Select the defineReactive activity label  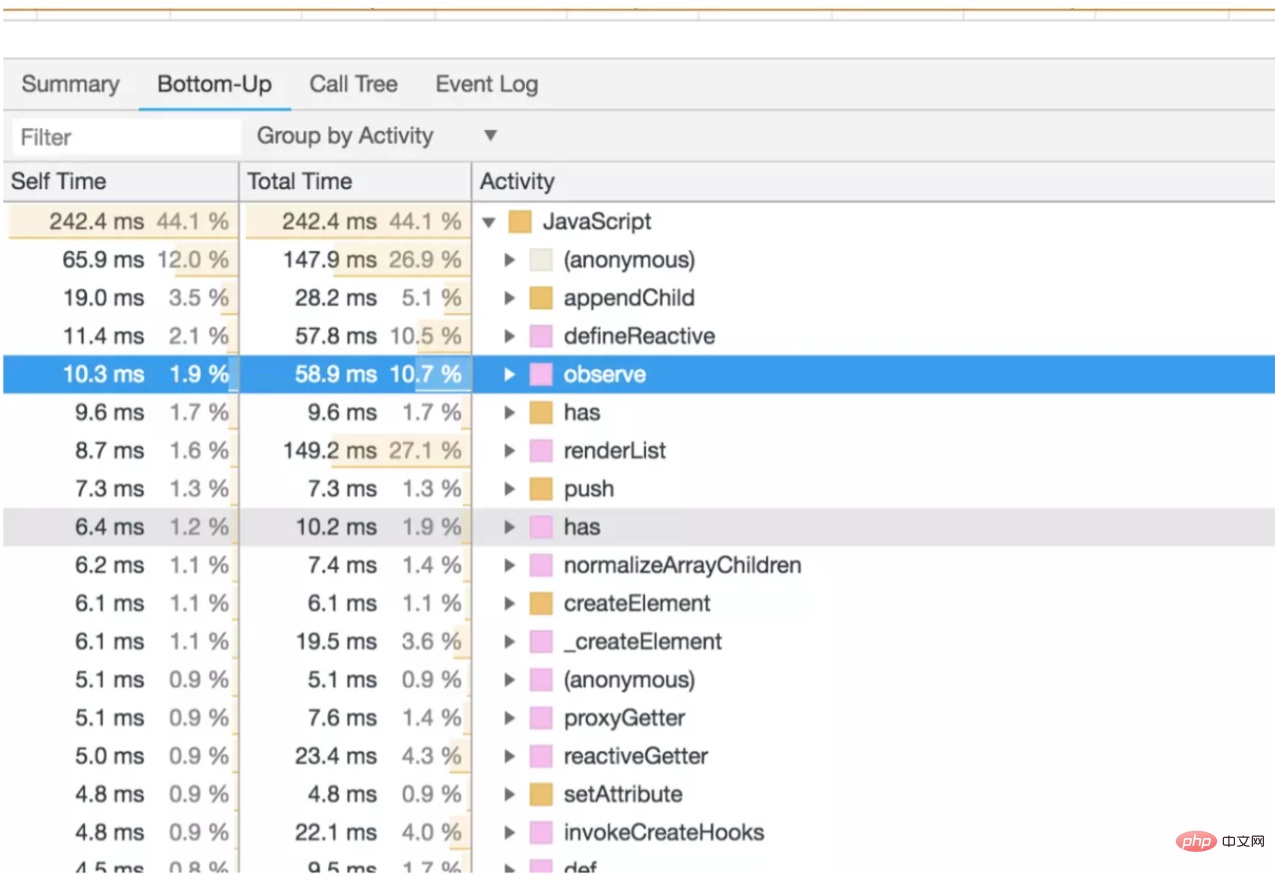click(640, 336)
